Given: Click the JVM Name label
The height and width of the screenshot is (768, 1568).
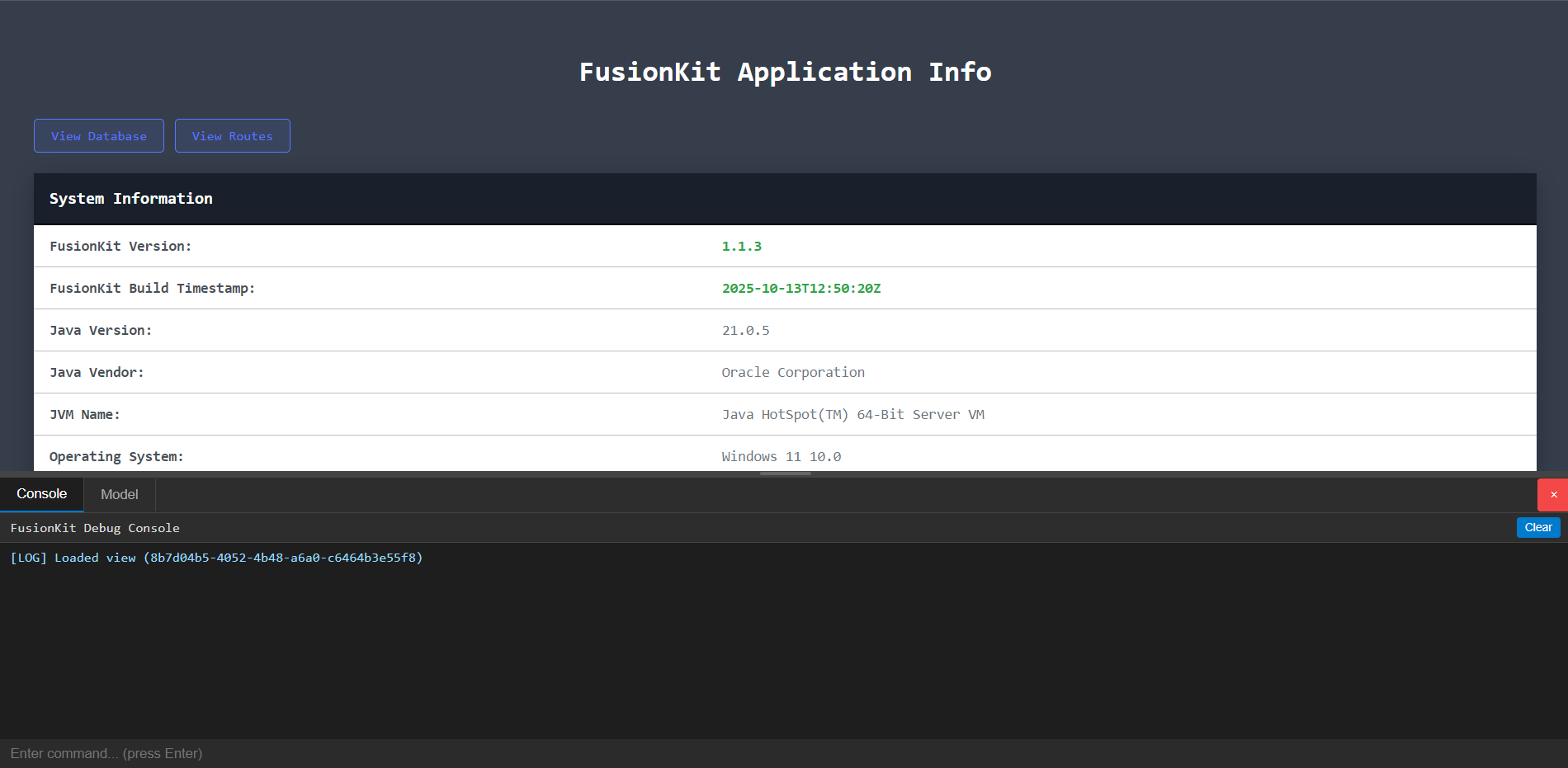Looking at the screenshot, I should (x=85, y=415).
